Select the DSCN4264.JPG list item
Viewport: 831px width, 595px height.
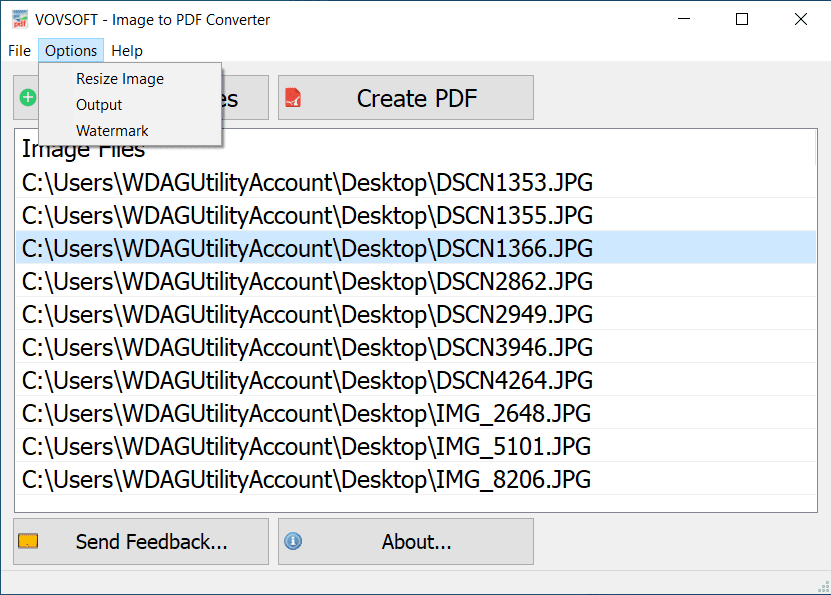tap(307, 380)
